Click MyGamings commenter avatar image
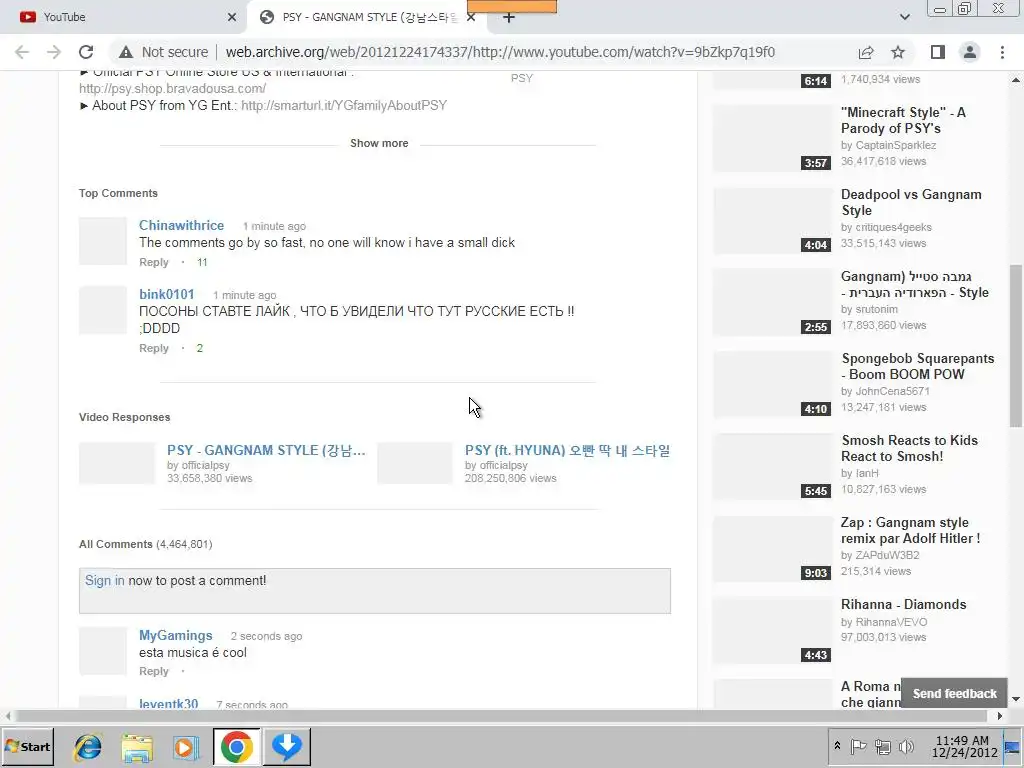The image size is (1024, 768). 103,651
